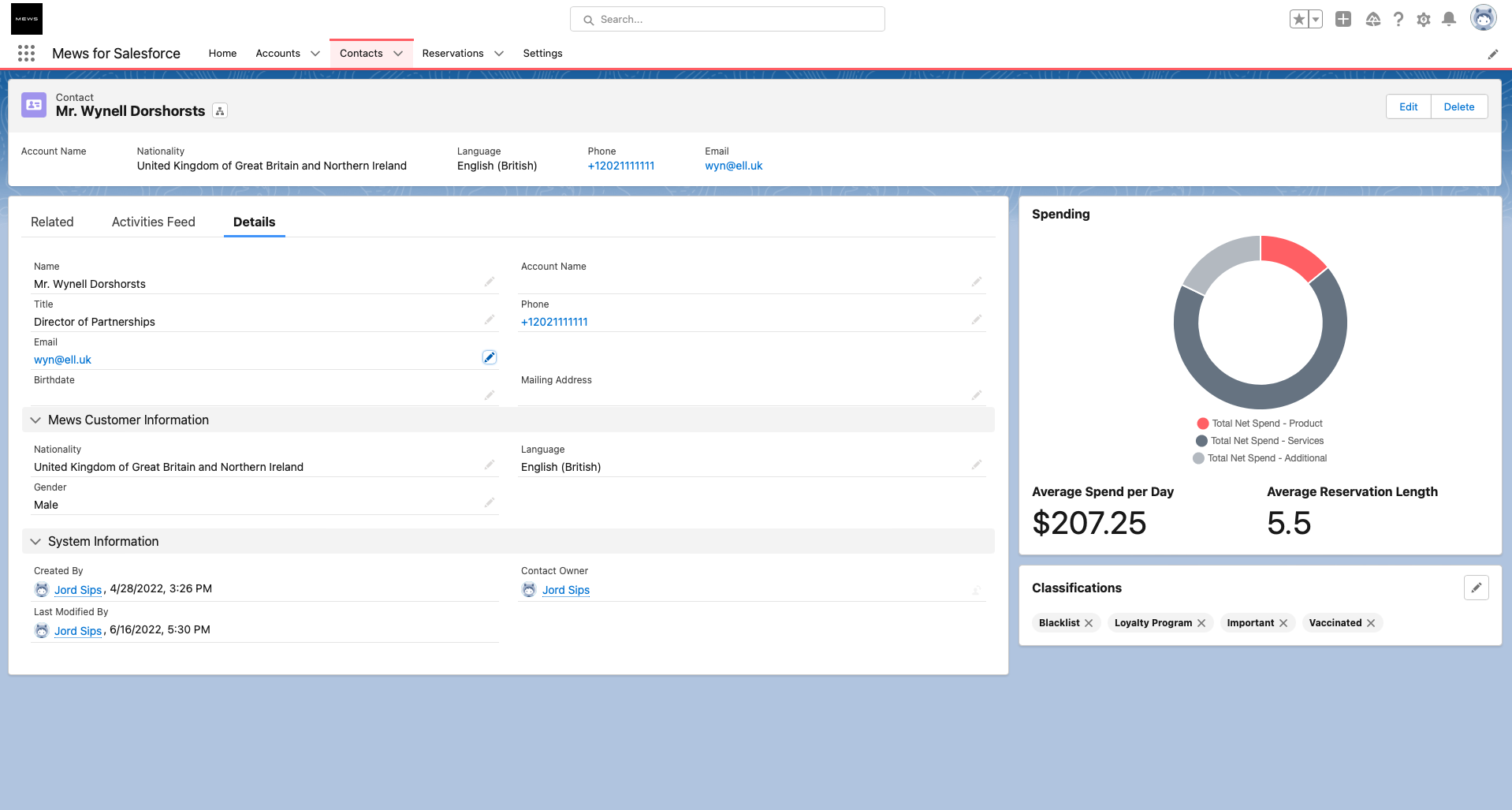The width and height of the screenshot is (1512, 810).
Task: Edit Account Name field pencil
Action: [x=977, y=282]
